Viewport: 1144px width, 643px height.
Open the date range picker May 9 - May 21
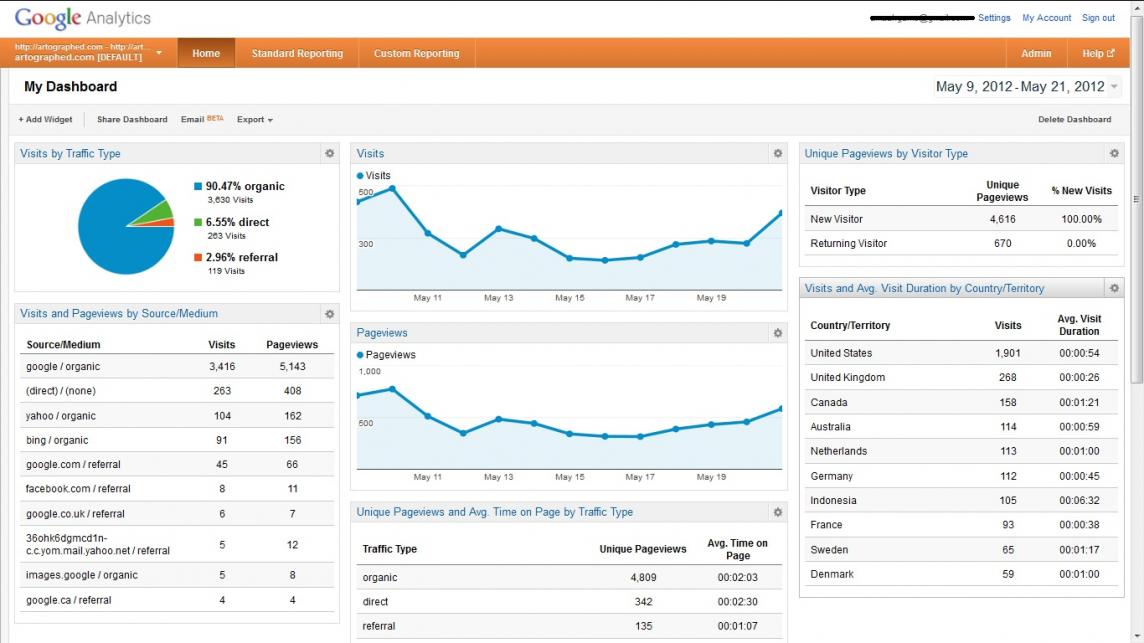point(1026,87)
